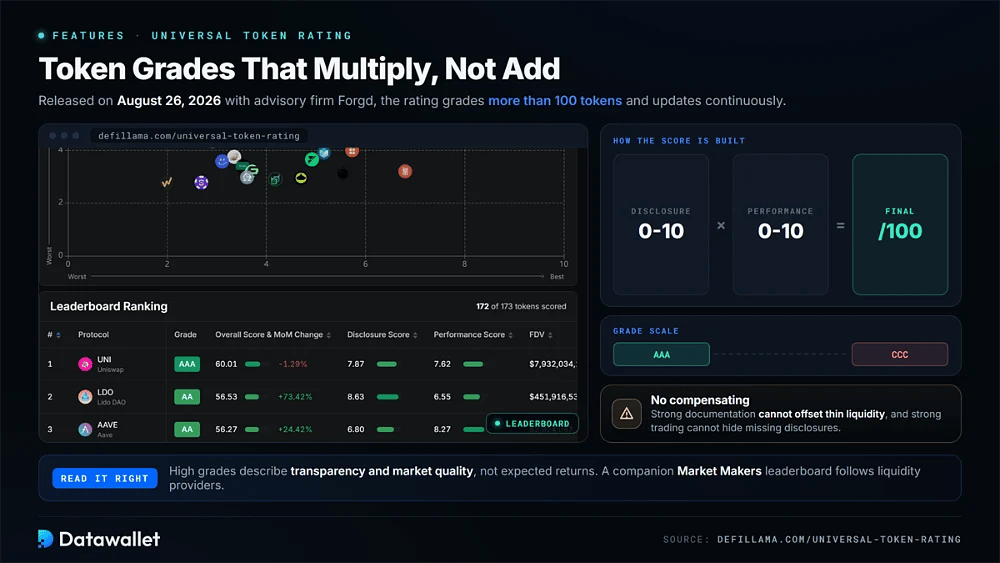The height and width of the screenshot is (563, 1000).
Task: Click the AAA grade badge for UNI
Action: [187, 364]
